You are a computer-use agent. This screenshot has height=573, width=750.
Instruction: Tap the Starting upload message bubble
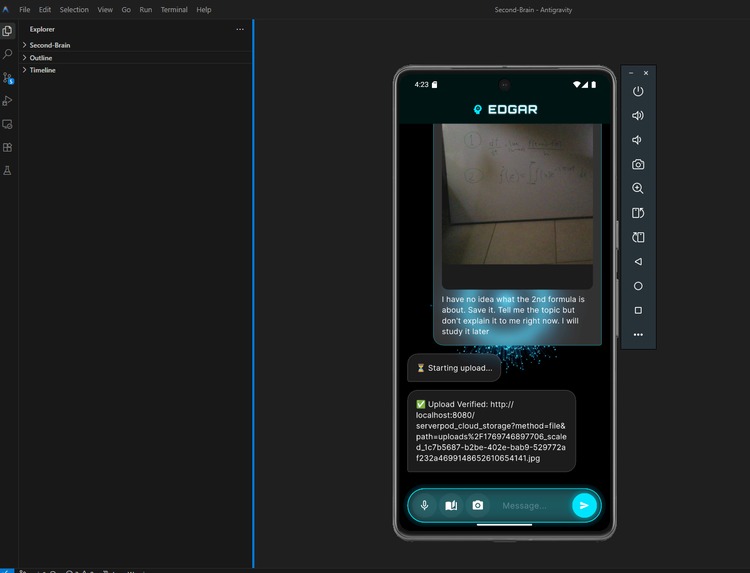point(454,368)
